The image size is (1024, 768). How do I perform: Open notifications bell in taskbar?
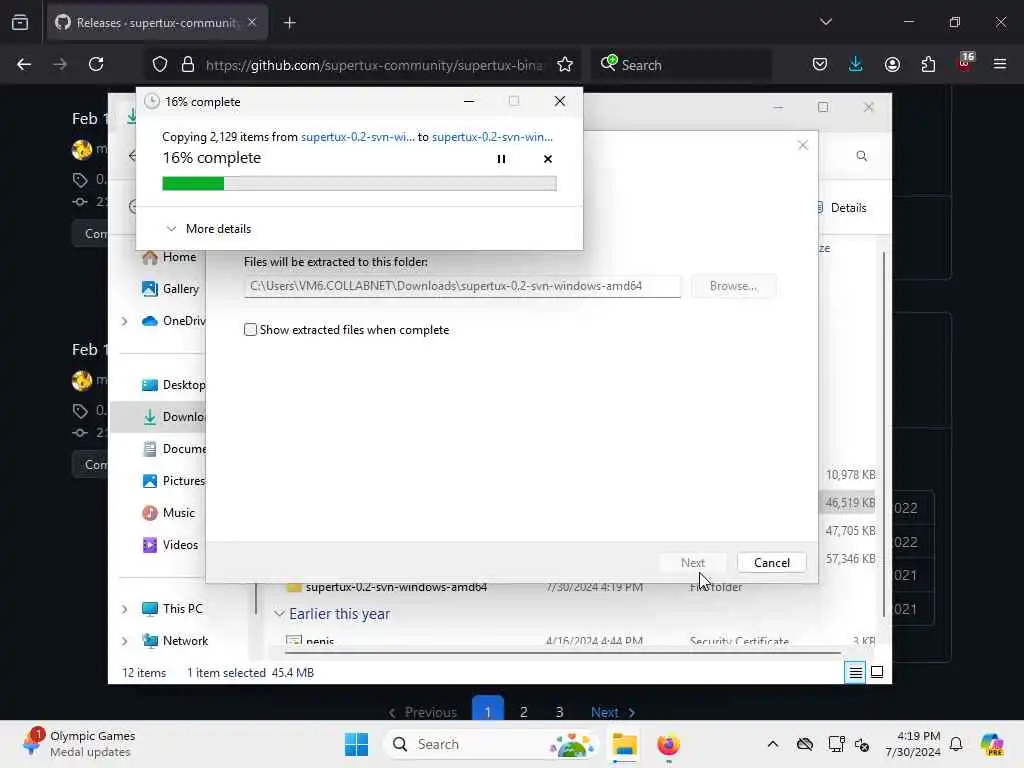[956, 744]
